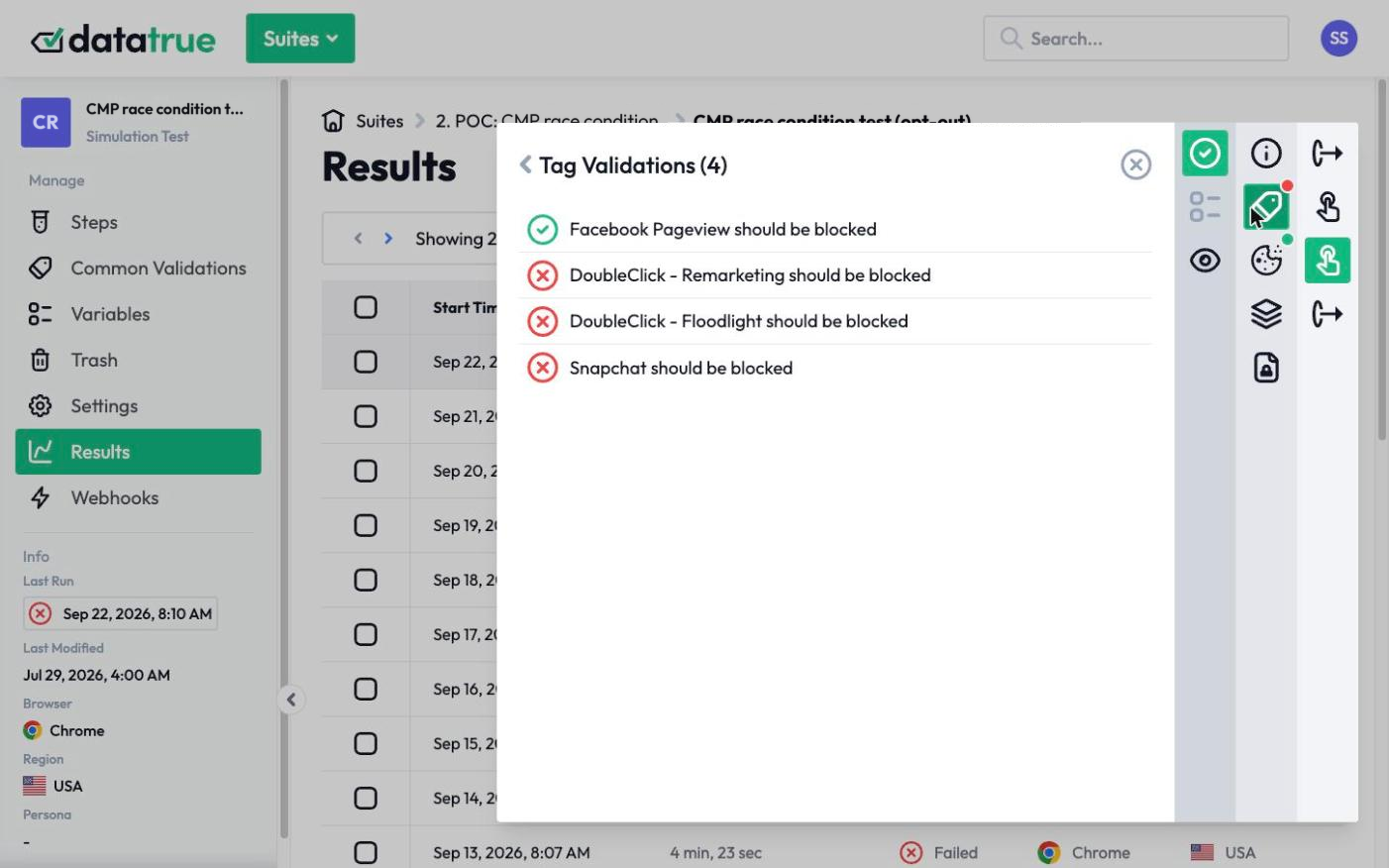The image size is (1389, 868).
Task: Go to previous results page arrow
Action: click(359, 238)
